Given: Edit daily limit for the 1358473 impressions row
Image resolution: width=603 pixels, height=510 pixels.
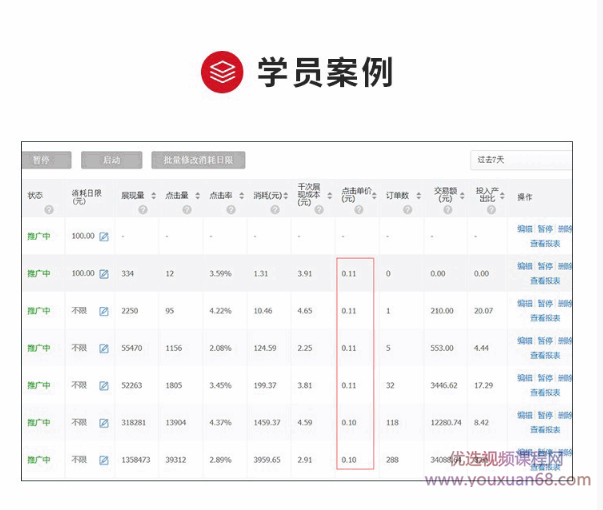Looking at the screenshot, I should pos(104,460).
